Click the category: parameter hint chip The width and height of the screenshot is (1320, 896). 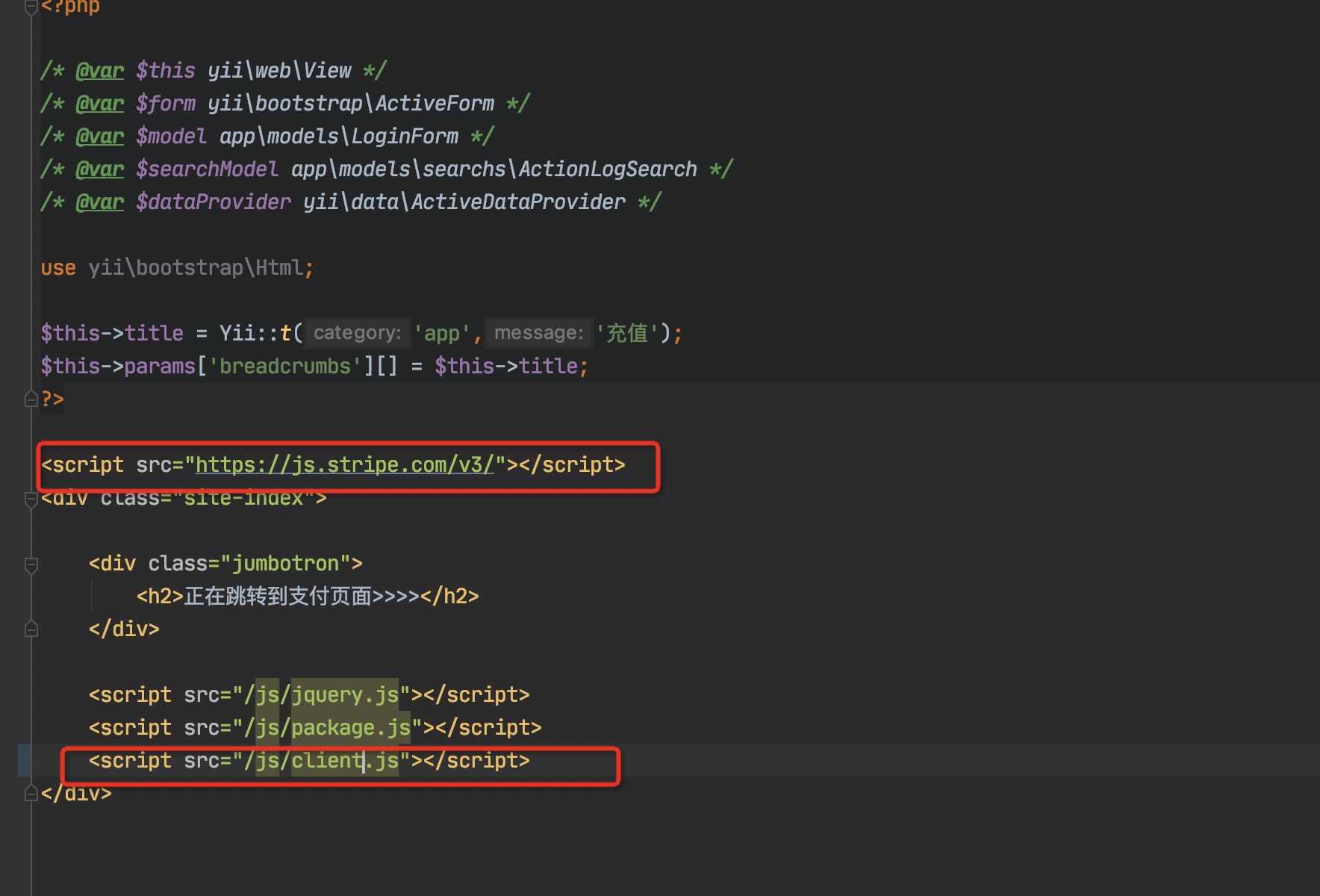[x=357, y=332]
